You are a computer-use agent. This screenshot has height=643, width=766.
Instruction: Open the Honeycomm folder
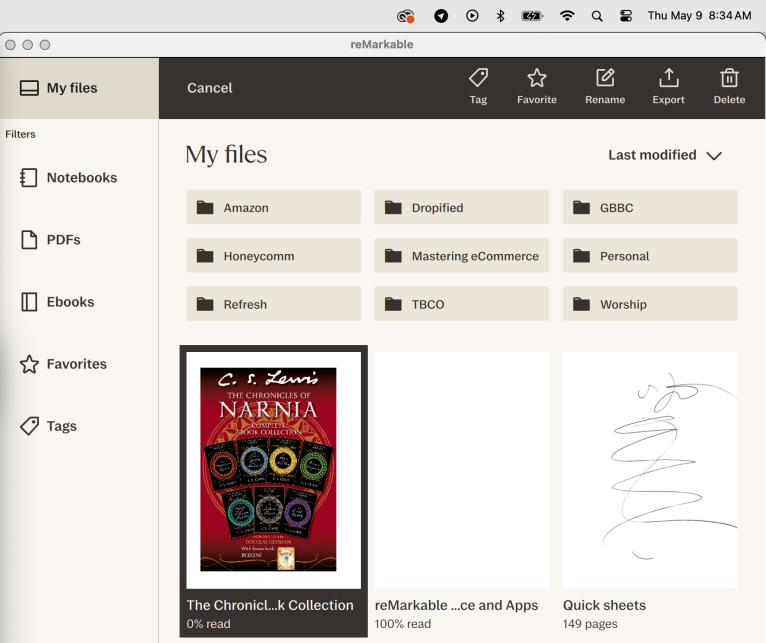click(x=273, y=256)
